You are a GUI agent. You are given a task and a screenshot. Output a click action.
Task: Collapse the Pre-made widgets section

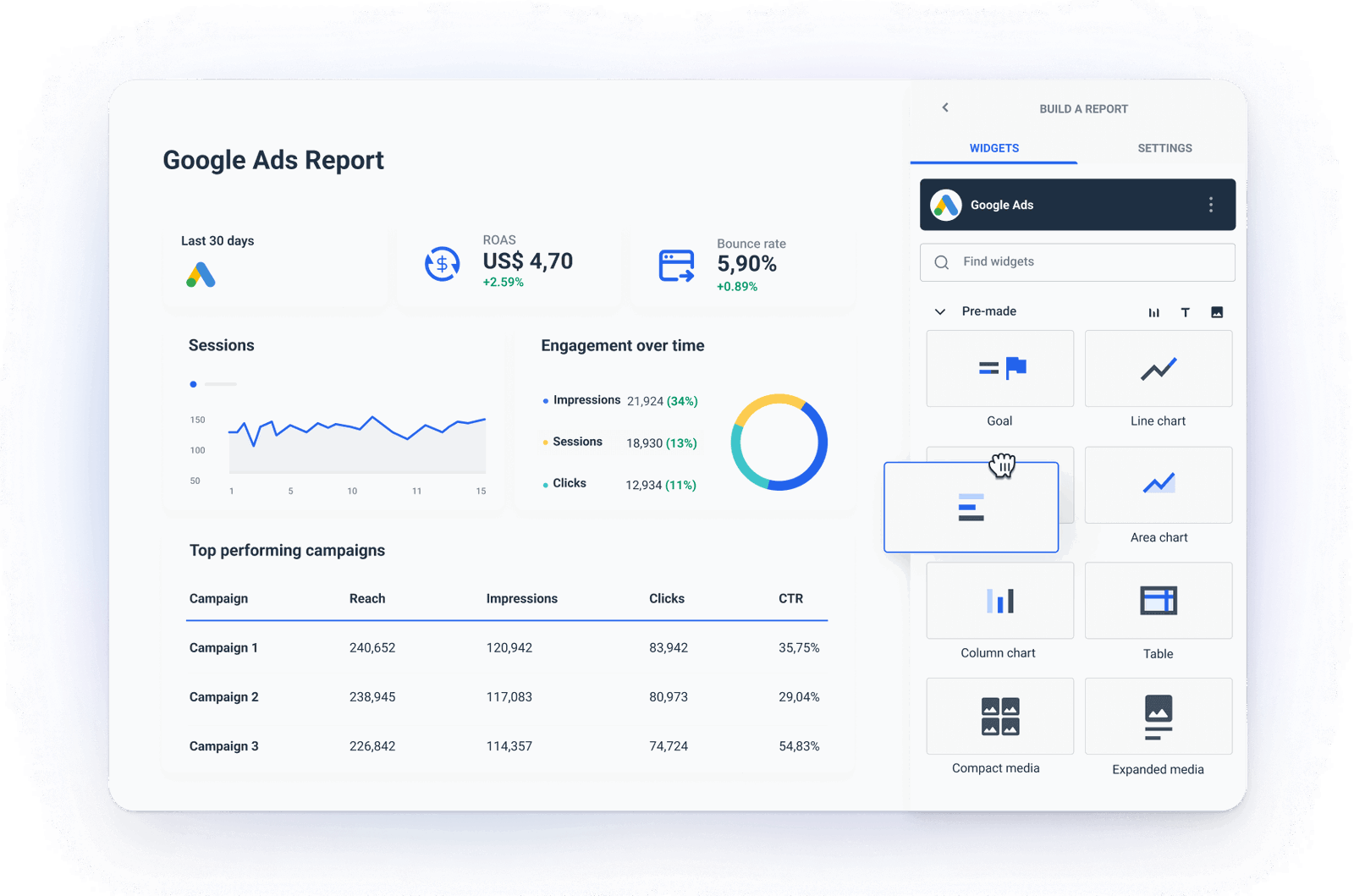click(939, 311)
